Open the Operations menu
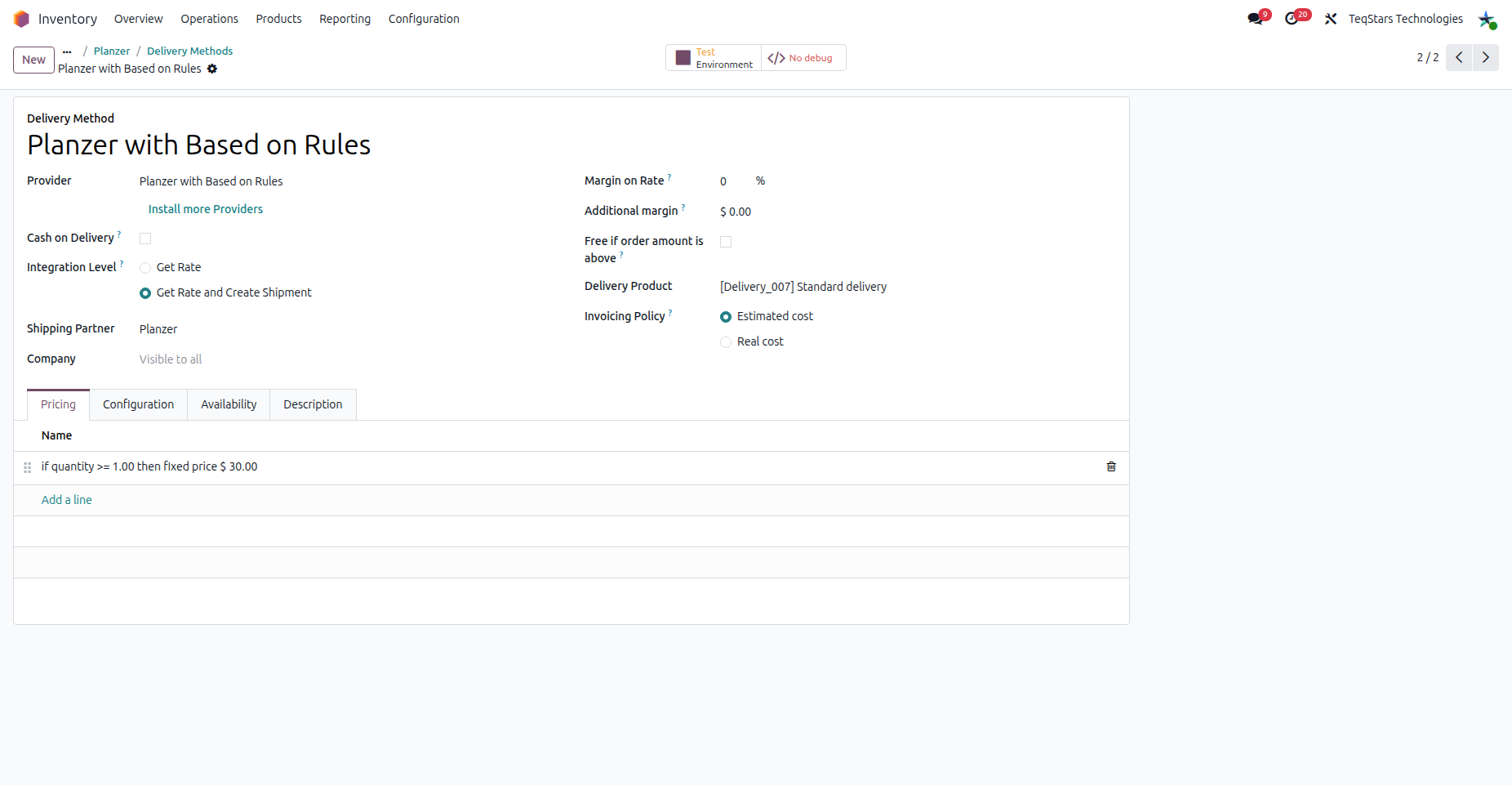 [x=209, y=19]
